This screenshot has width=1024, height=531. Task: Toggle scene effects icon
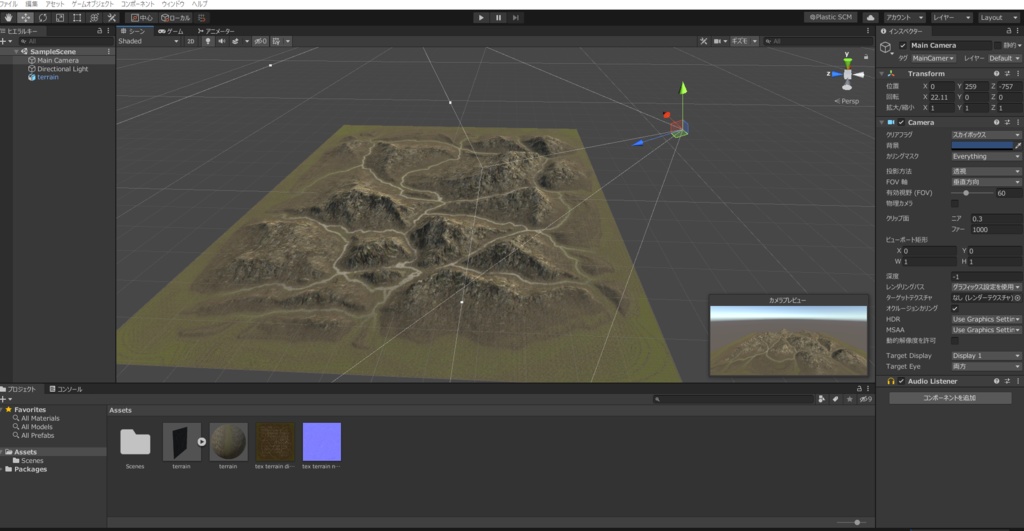[x=235, y=41]
